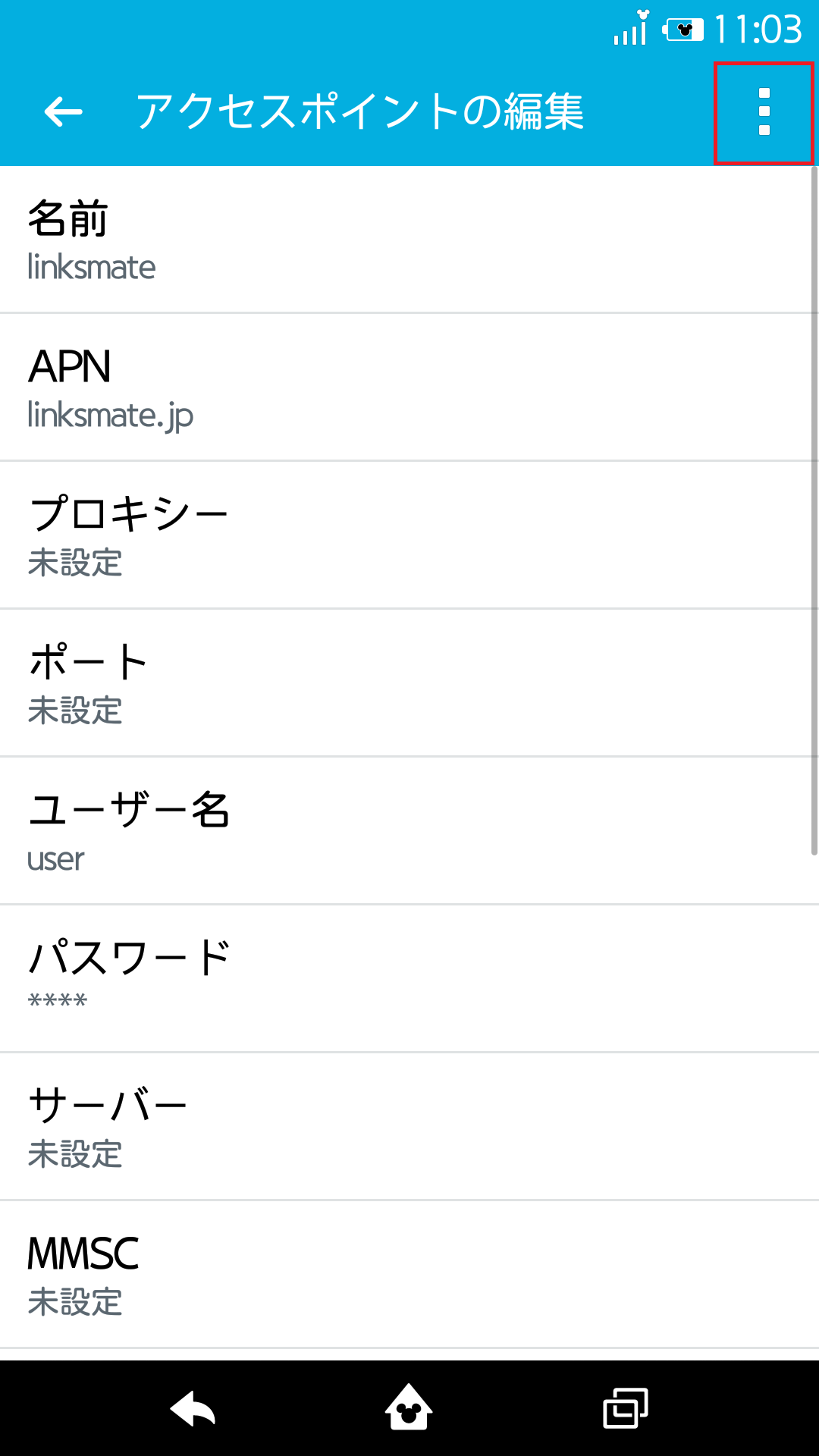Tap the signal strength indicator
The height and width of the screenshot is (1456, 819).
click(x=628, y=29)
